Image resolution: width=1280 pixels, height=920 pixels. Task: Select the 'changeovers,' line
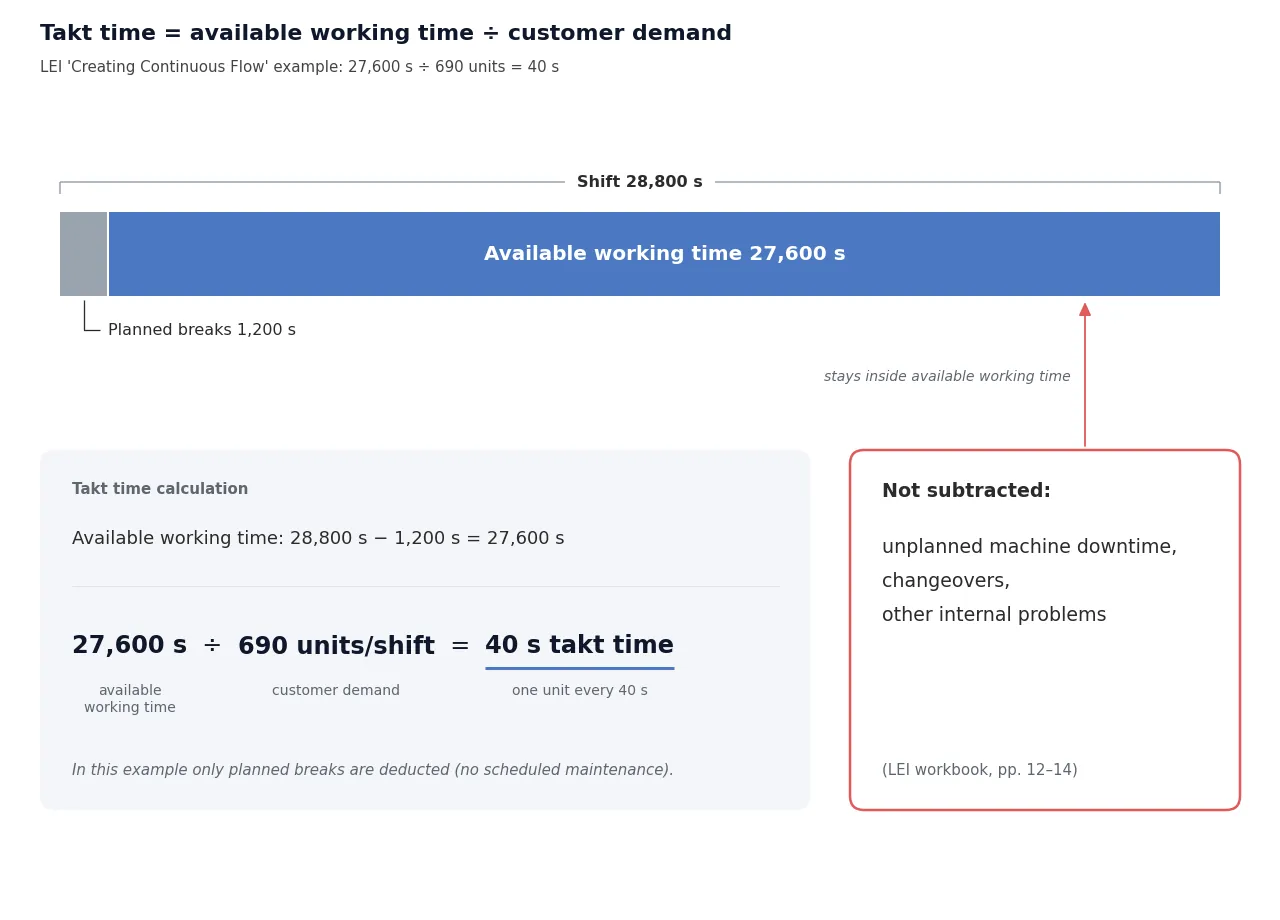[946, 581]
